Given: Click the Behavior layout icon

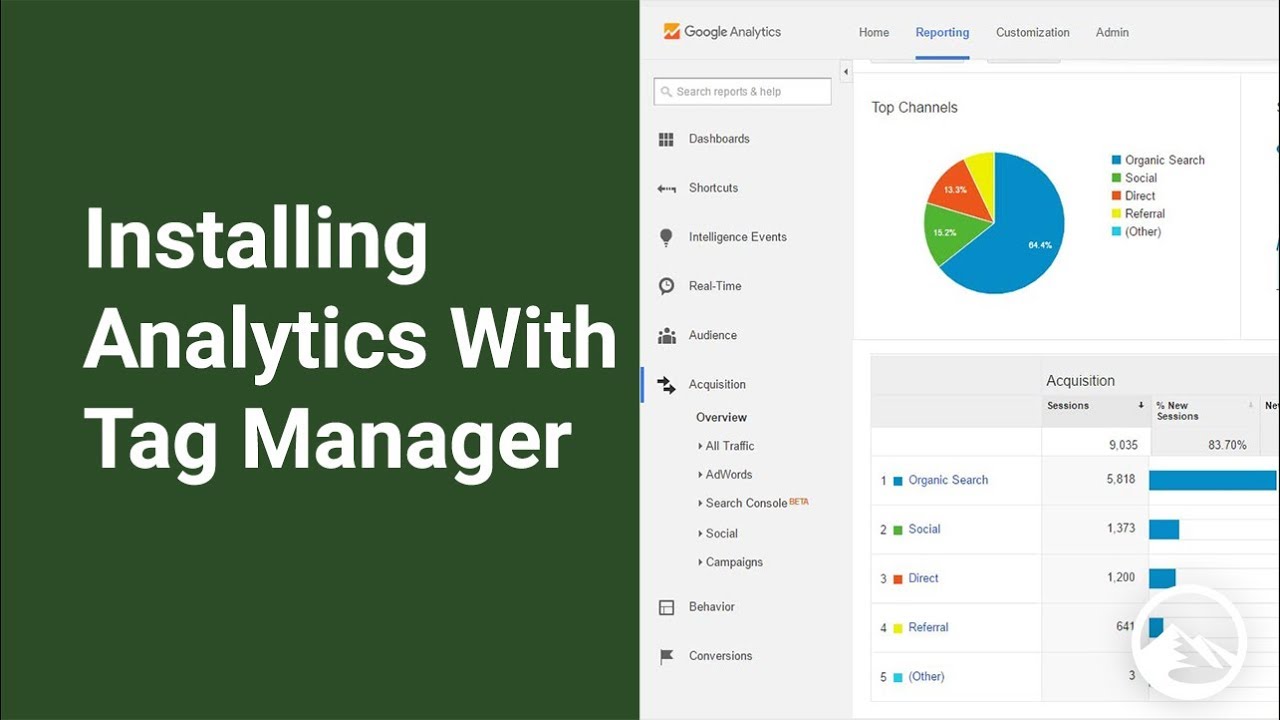Looking at the screenshot, I should (x=666, y=607).
